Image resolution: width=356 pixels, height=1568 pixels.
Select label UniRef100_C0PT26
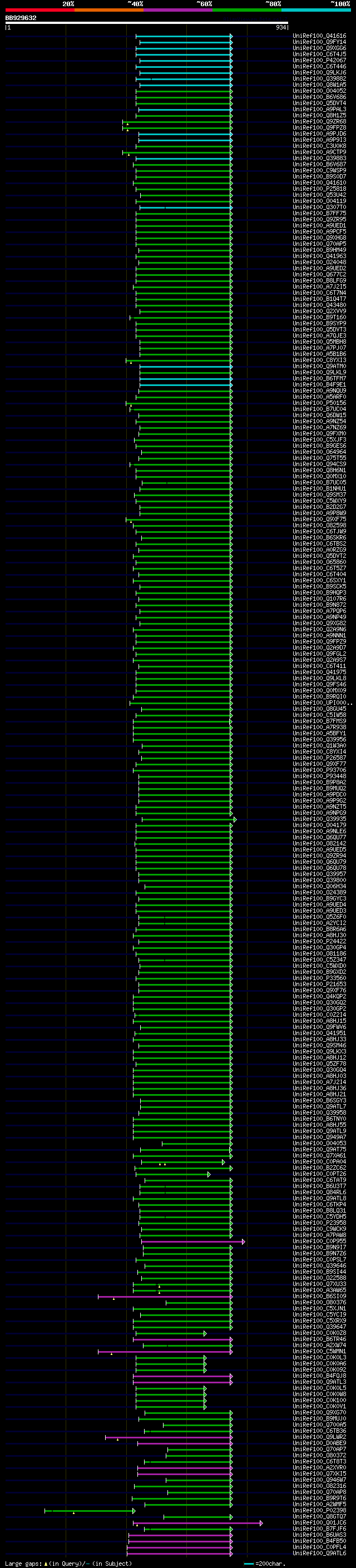(319, 1174)
